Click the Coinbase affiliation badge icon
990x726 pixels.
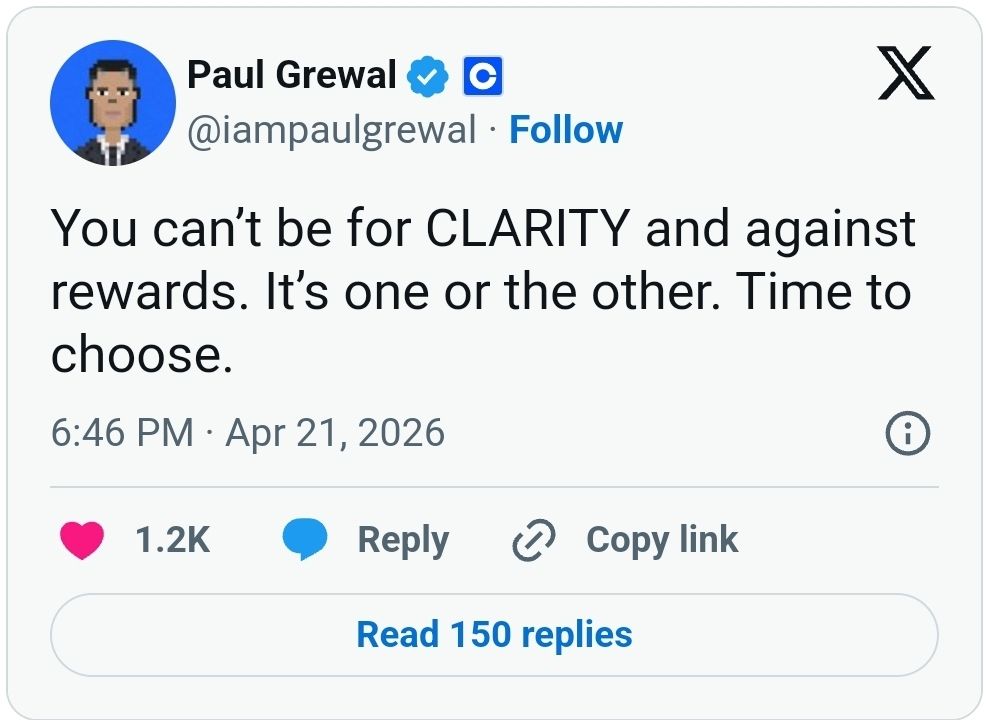click(x=482, y=77)
